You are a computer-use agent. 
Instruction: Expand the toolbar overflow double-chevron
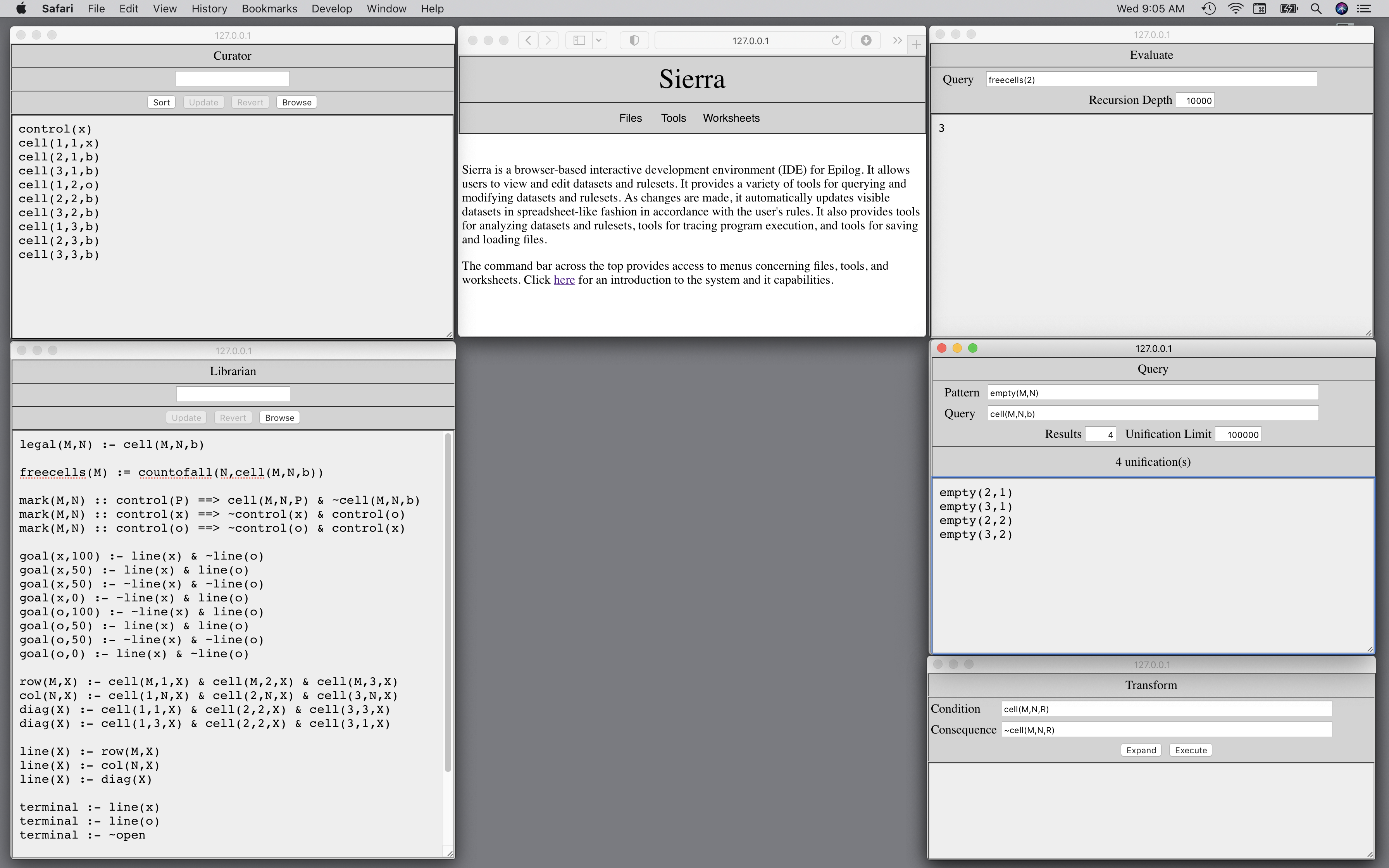point(897,40)
